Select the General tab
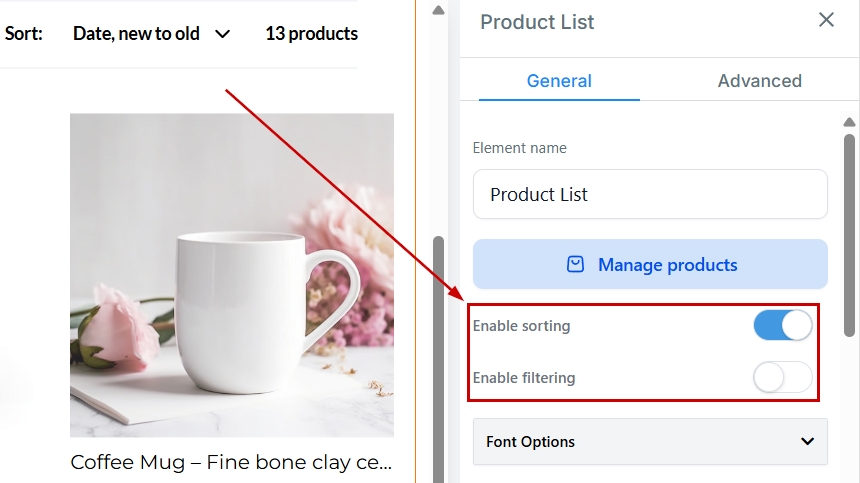860x483 pixels. click(x=559, y=81)
